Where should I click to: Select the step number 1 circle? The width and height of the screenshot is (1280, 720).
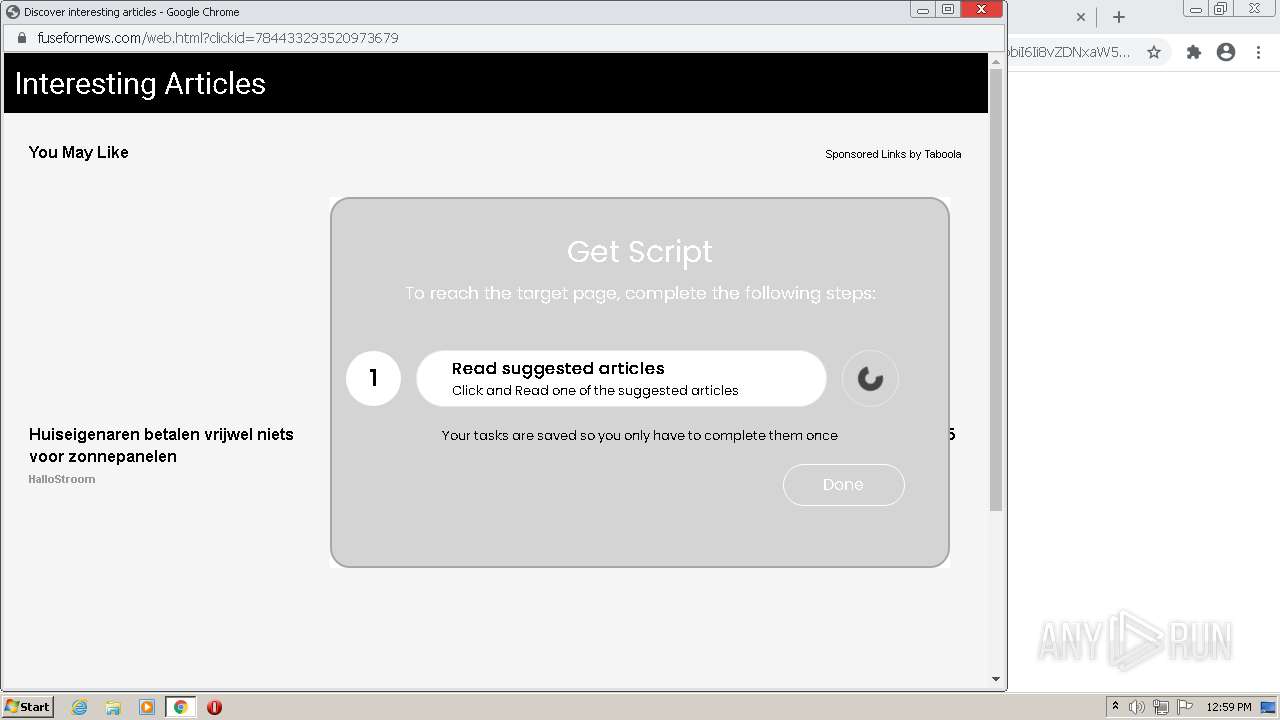point(373,378)
